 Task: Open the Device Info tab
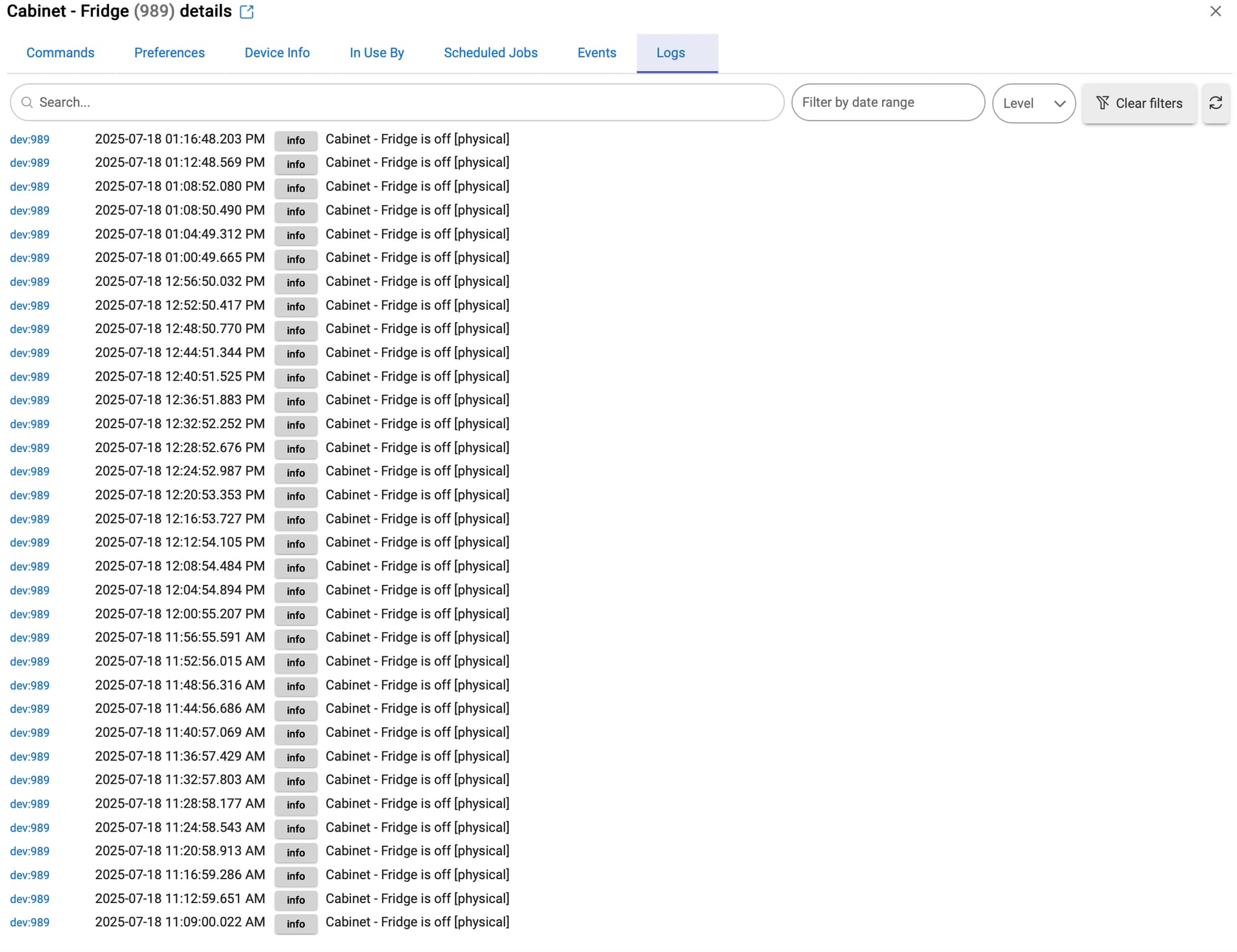pyautogui.click(x=277, y=53)
